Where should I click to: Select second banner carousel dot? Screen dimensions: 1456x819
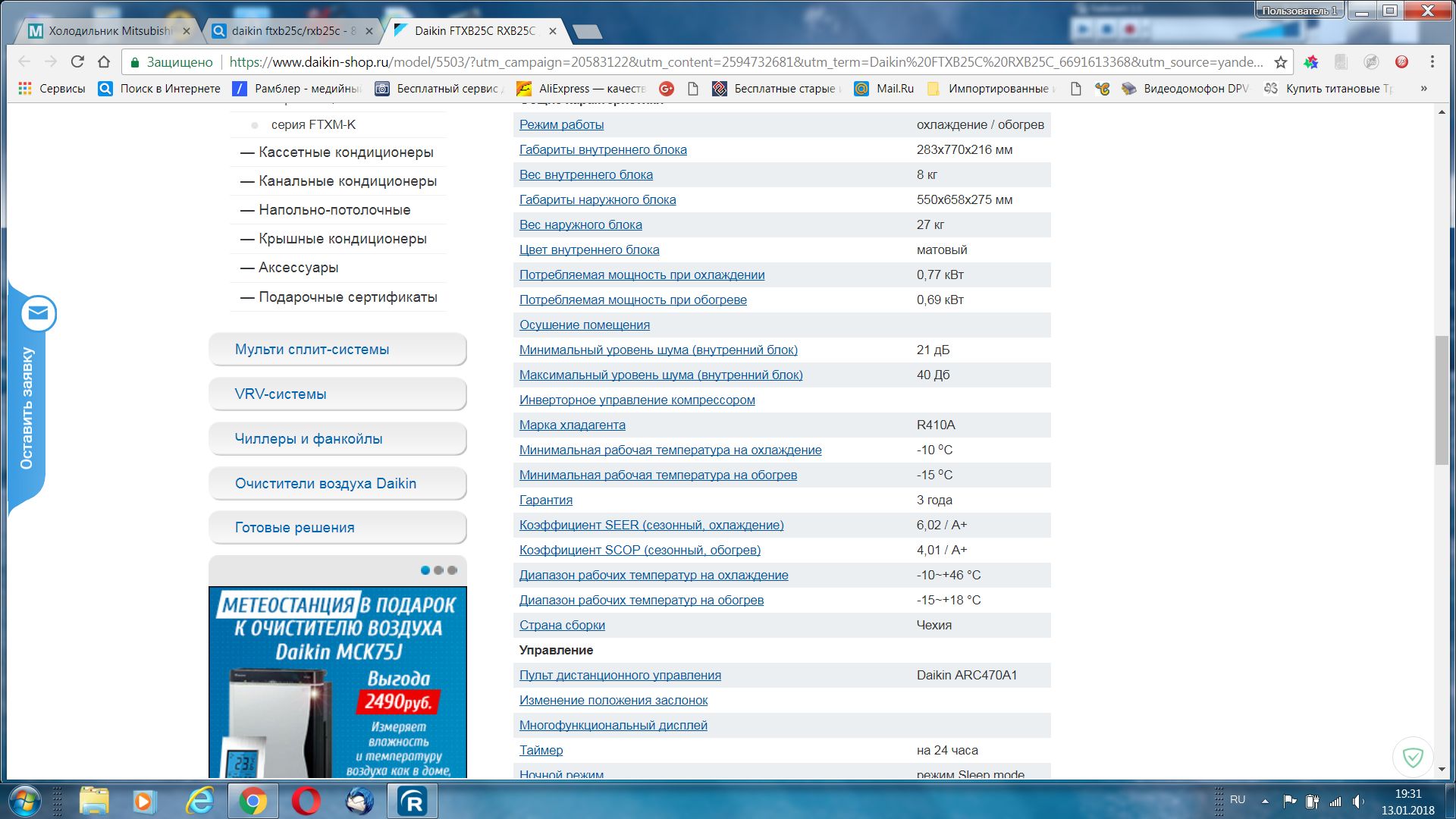point(438,570)
